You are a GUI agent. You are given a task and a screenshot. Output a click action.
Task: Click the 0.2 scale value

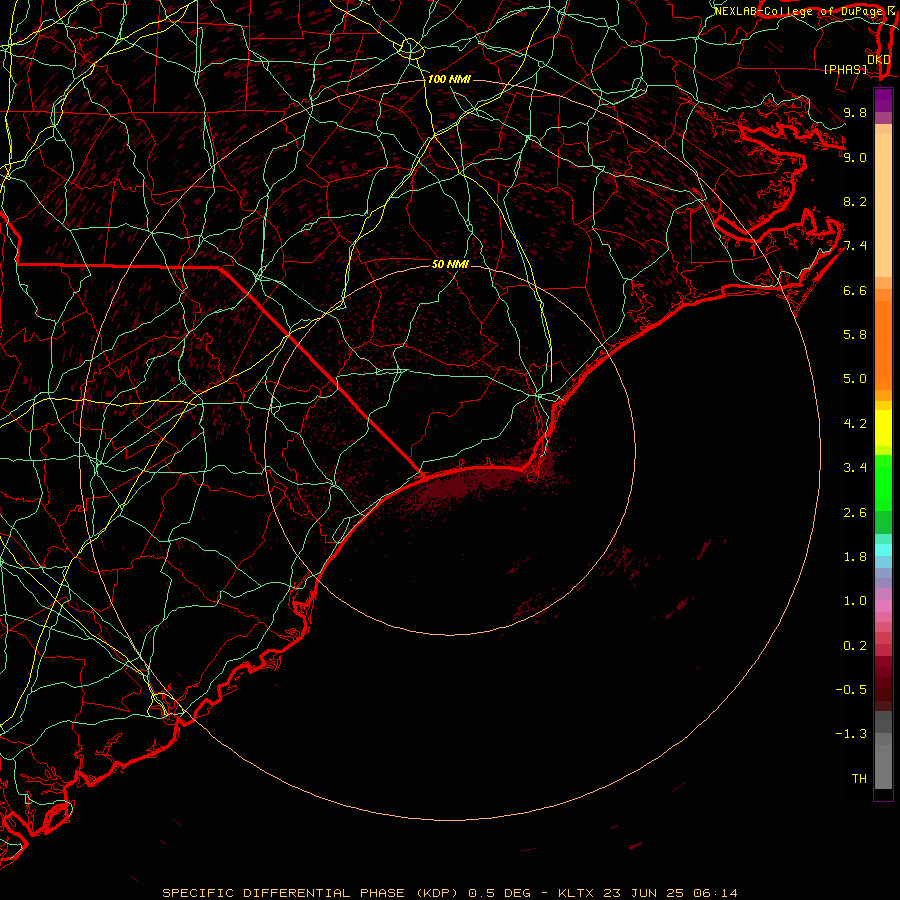pyautogui.click(x=855, y=646)
